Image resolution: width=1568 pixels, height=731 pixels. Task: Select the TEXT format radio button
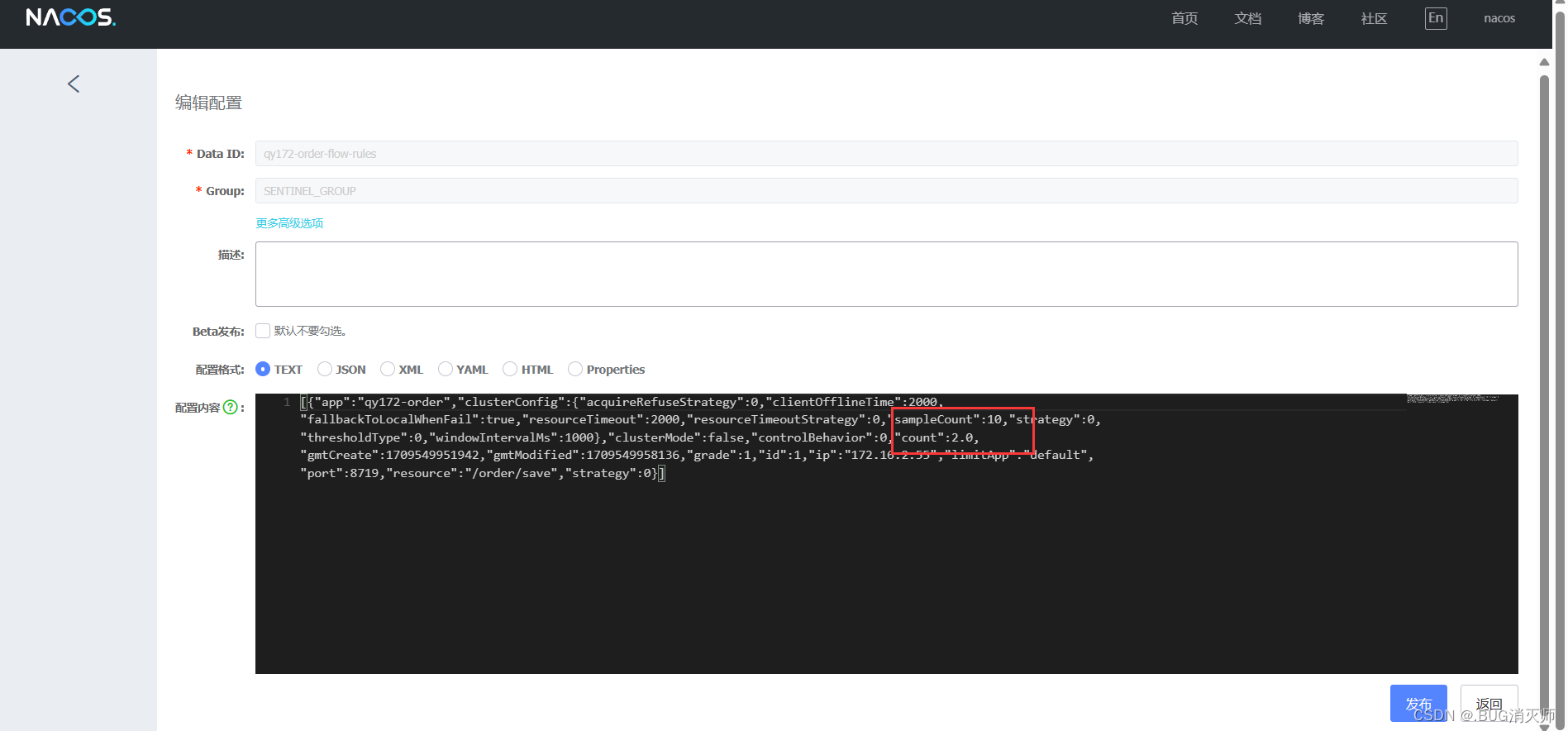pos(263,369)
